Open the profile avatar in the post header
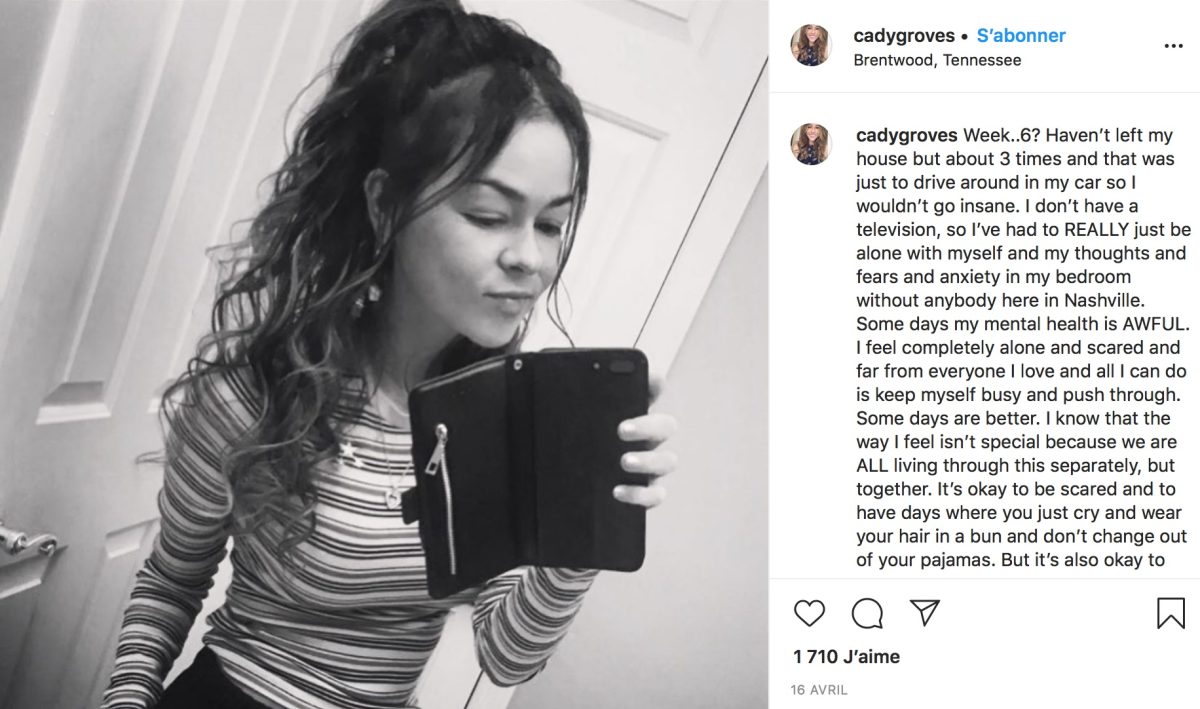This screenshot has height=709, width=1200. (x=811, y=45)
